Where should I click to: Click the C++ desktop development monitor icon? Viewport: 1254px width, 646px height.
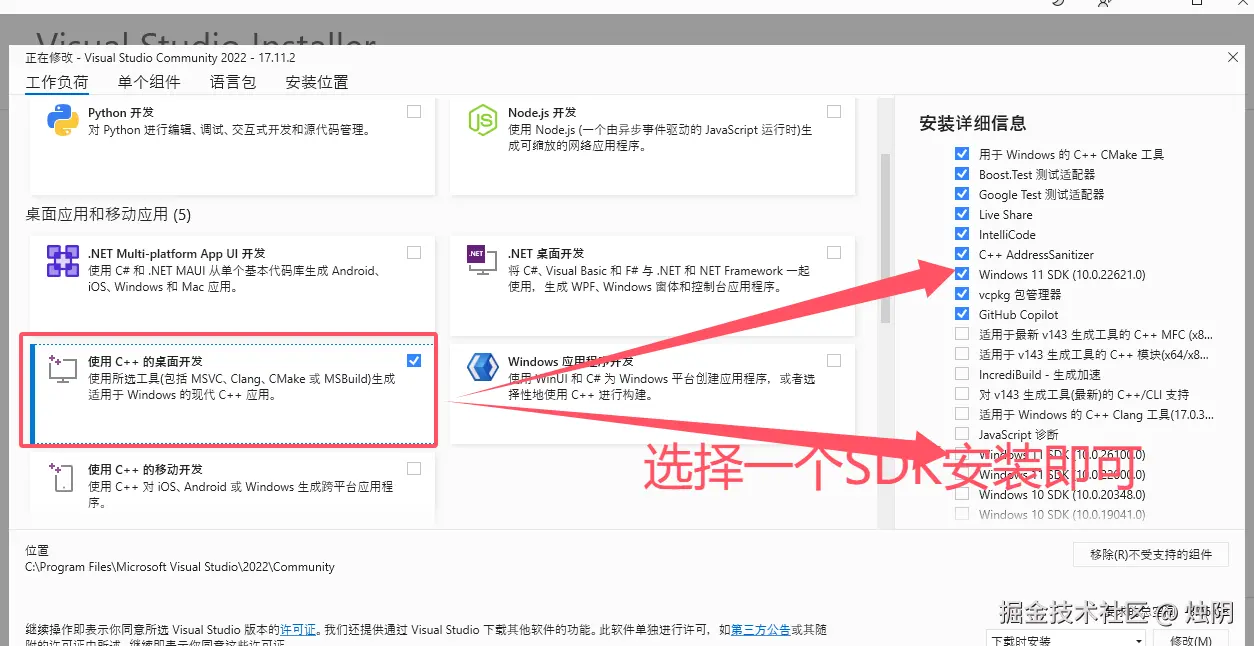click(63, 369)
